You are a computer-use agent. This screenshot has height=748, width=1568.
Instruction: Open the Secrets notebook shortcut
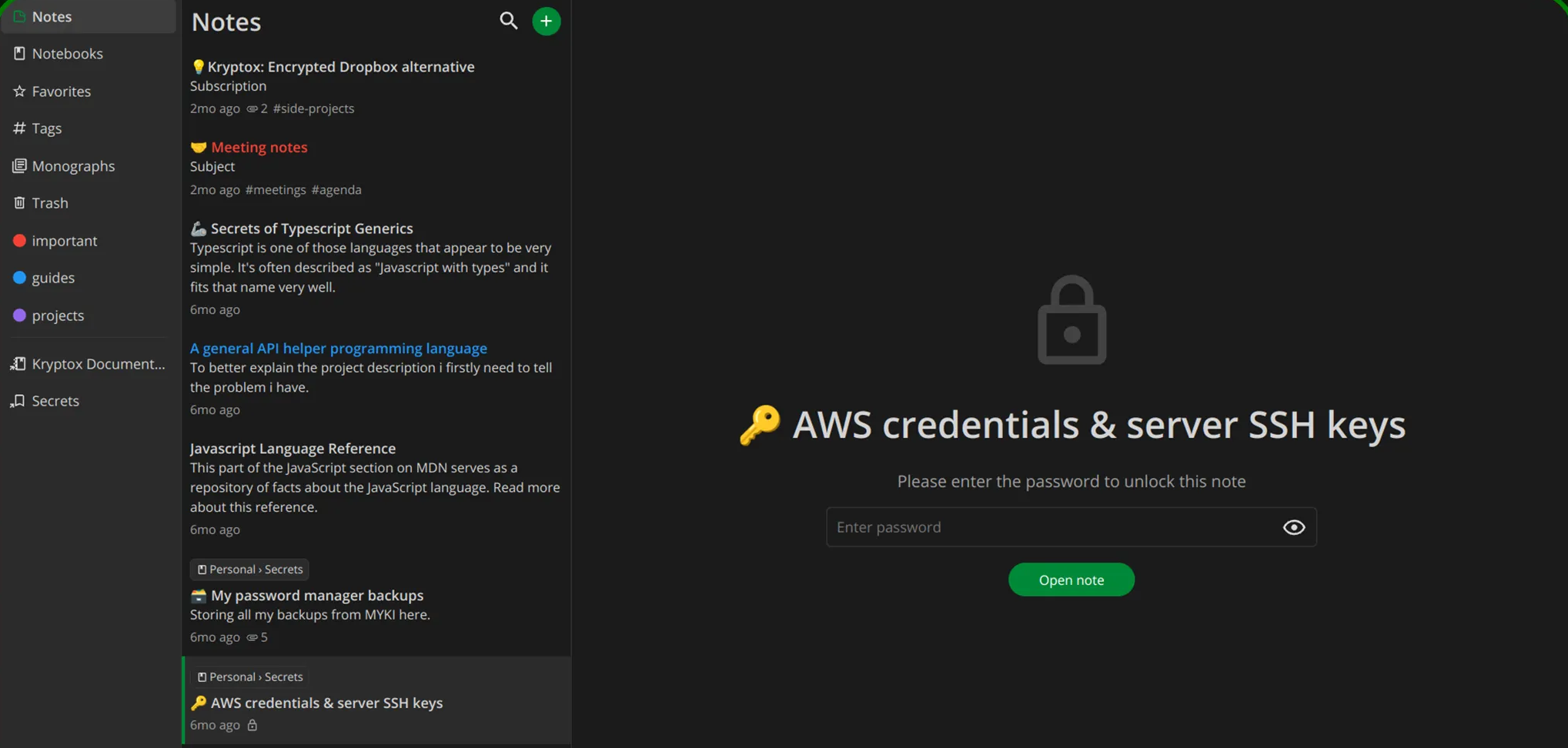coord(55,401)
